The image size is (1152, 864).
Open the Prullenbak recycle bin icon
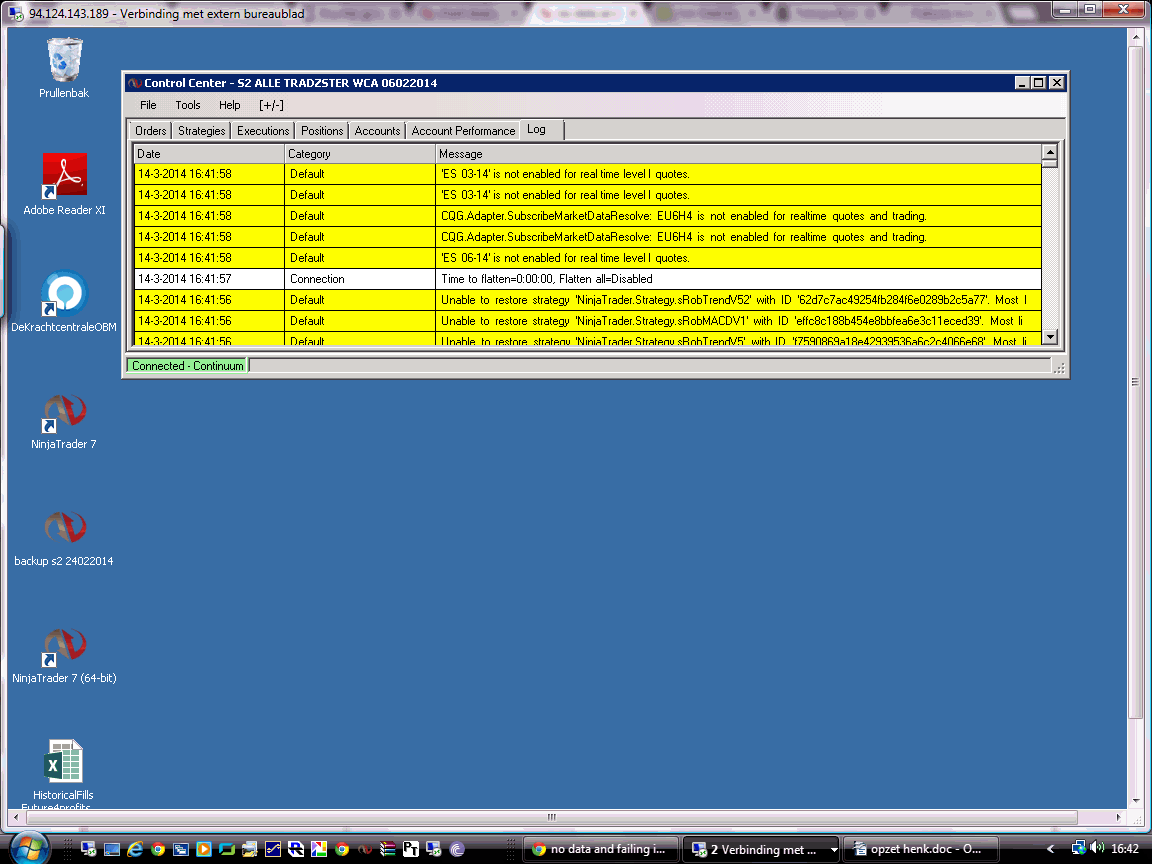pos(64,68)
